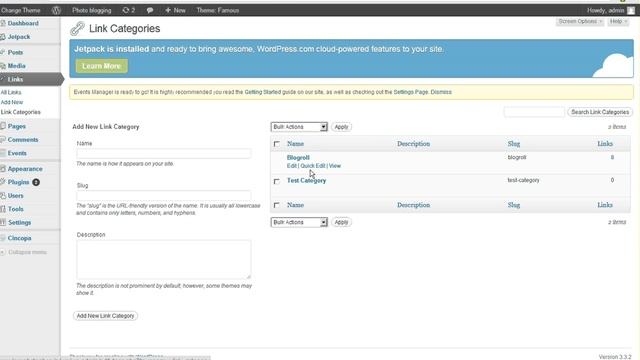Viewport: 640px width, 360px height.
Task: Open the comments bubble icon in the admin bar
Action: [x=150, y=10]
